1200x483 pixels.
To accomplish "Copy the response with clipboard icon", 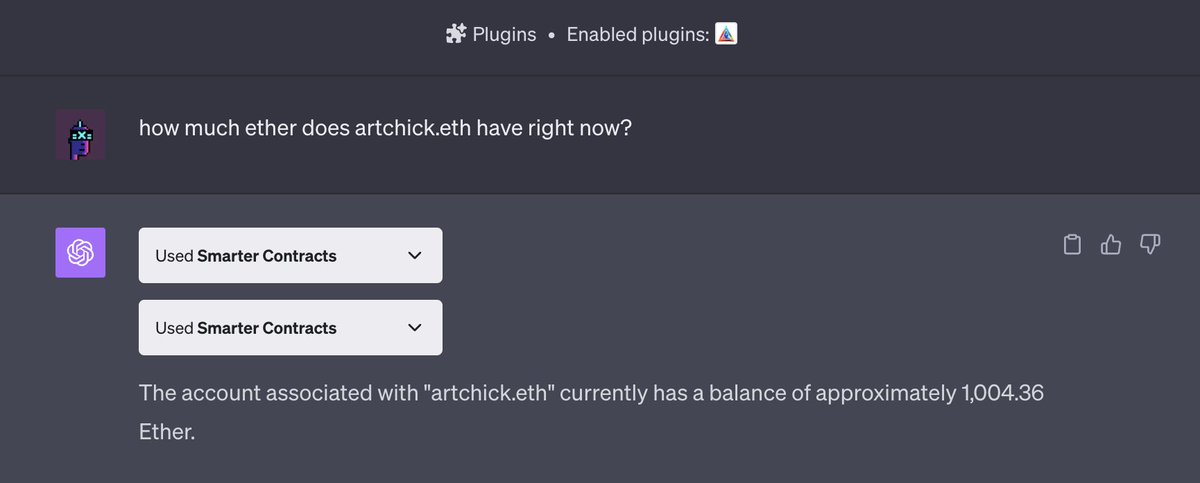I will click(1072, 245).
